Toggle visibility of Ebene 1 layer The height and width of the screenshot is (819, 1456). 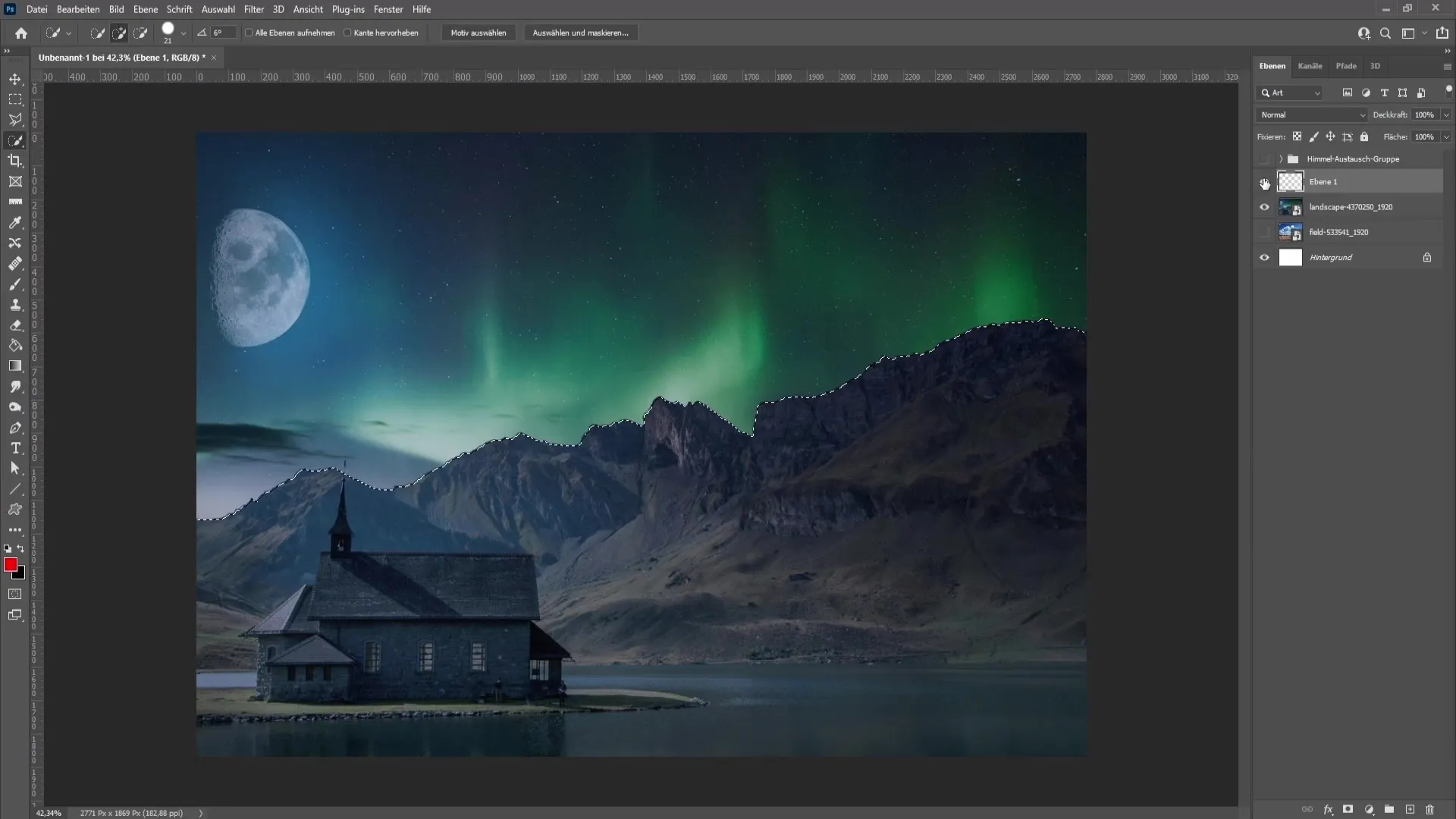pos(1264,182)
